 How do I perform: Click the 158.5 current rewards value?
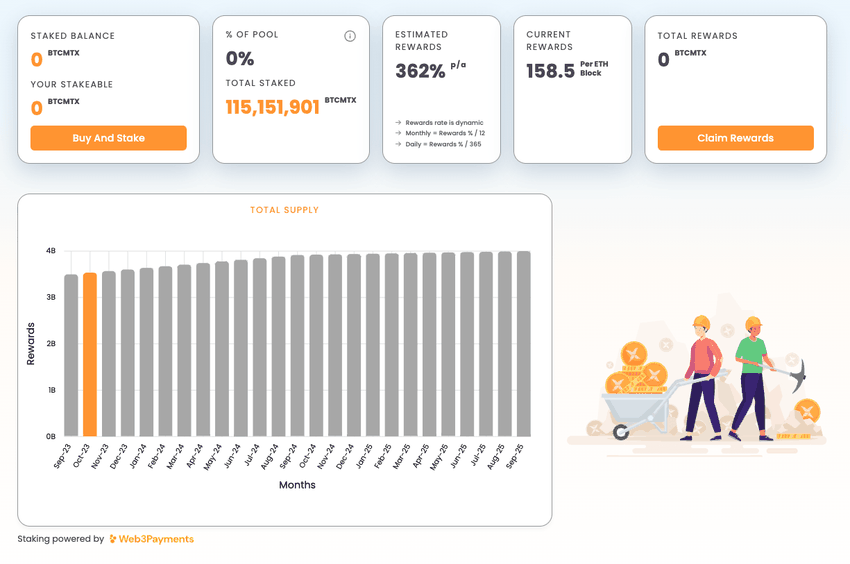click(550, 71)
